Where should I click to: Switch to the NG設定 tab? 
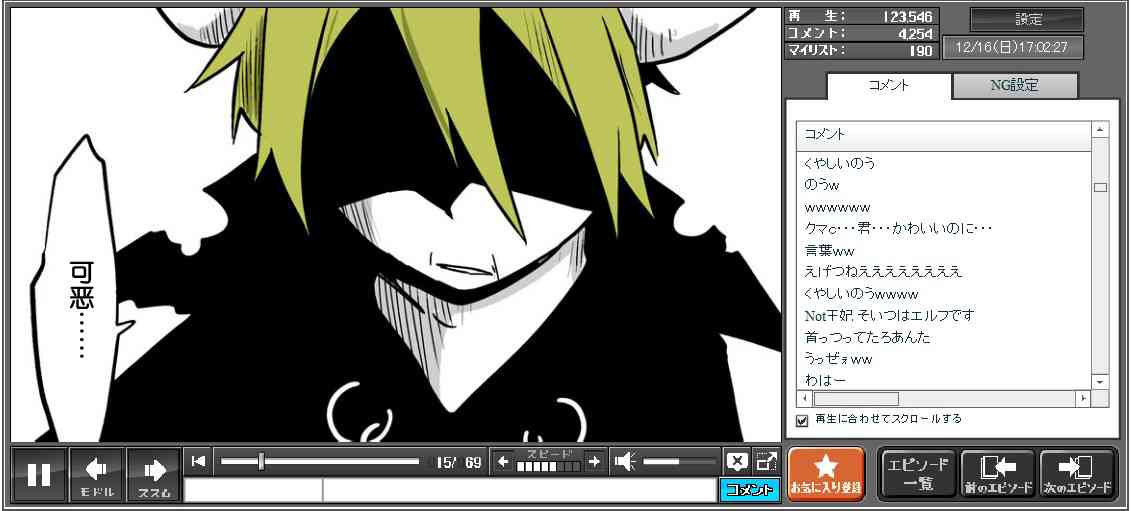(x=1014, y=86)
